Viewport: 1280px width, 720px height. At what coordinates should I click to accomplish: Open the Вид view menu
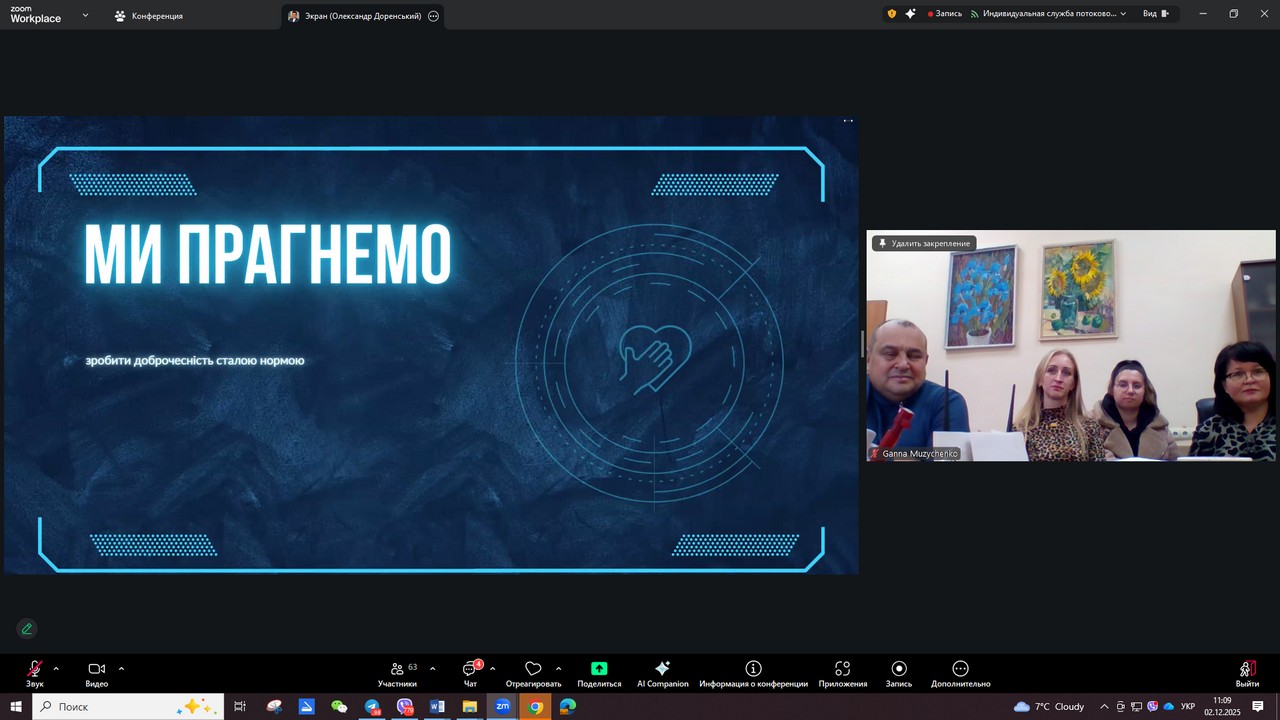1155,14
